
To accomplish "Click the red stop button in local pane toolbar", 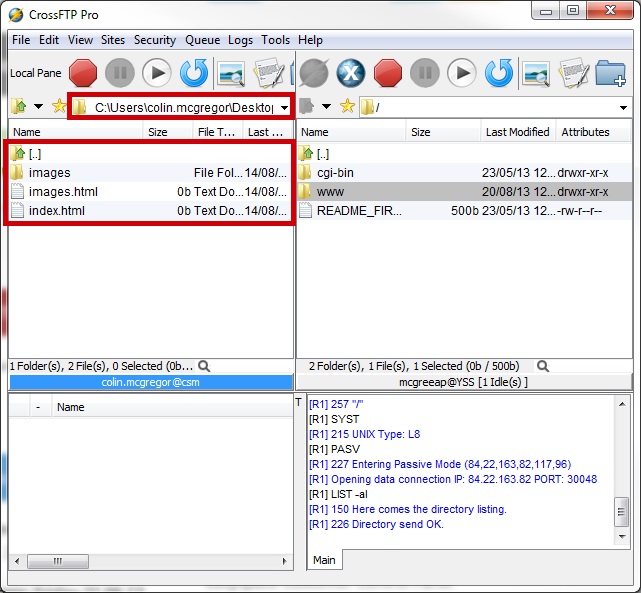I will pos(83,73).
